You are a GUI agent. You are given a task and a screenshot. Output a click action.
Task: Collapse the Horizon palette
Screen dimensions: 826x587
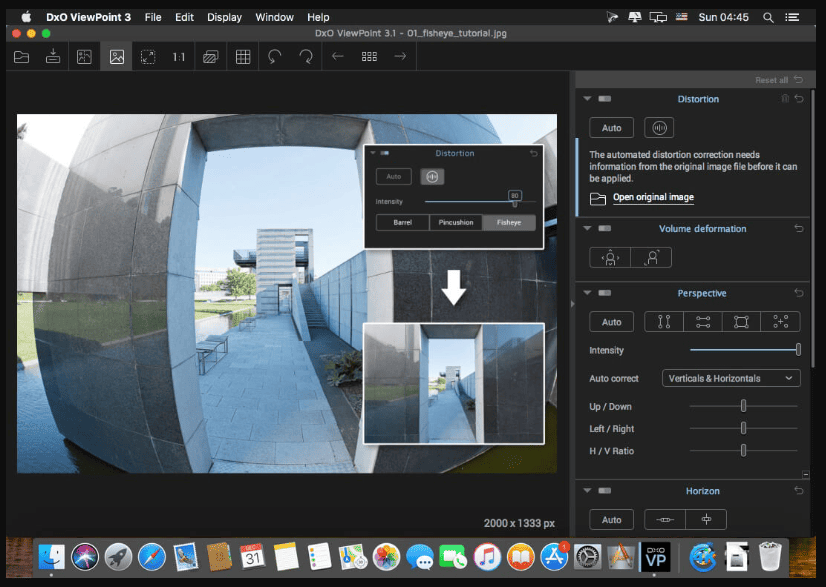(587, 491)
